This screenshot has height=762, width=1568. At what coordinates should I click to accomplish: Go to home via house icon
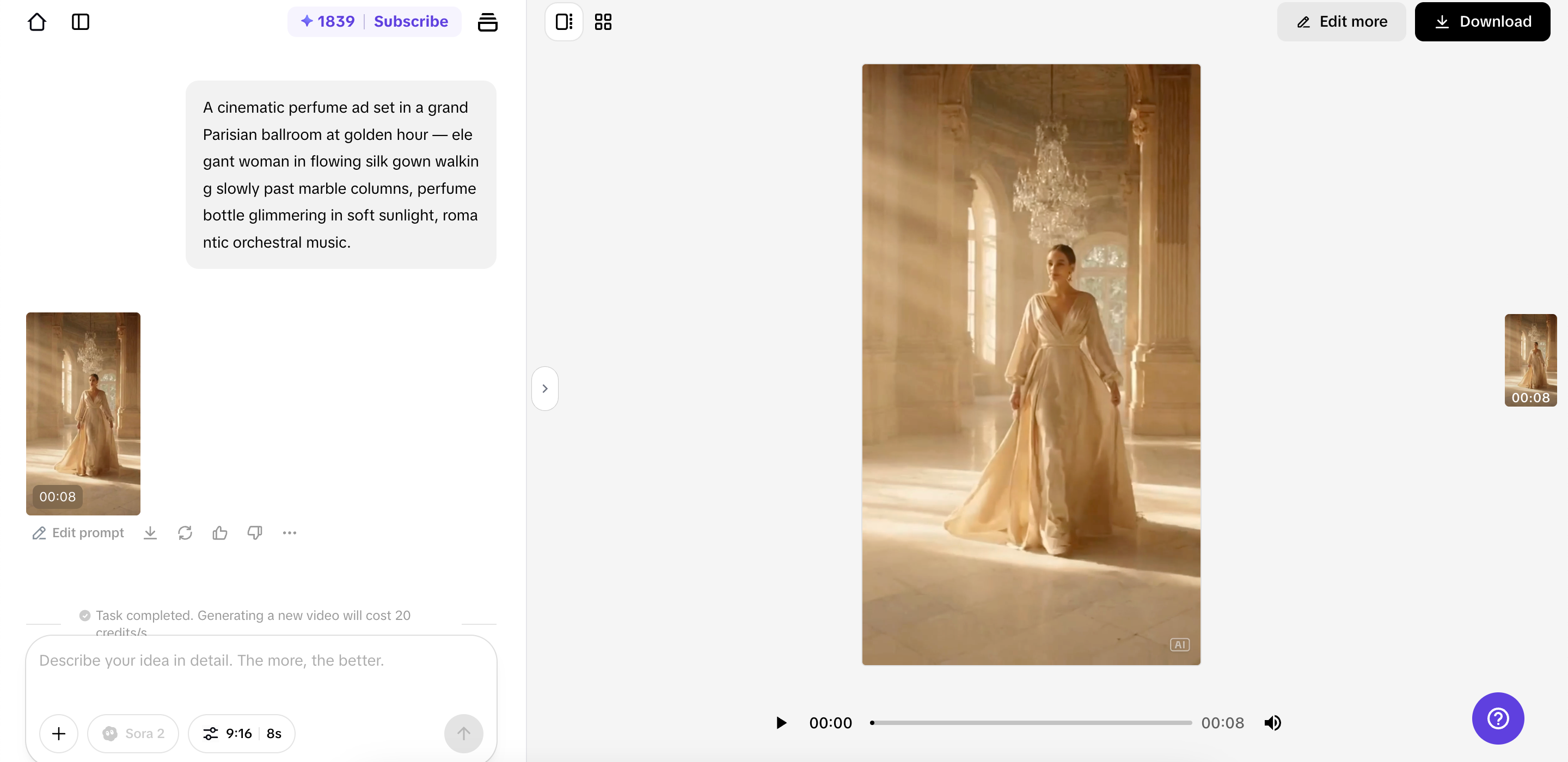point(37,22)
